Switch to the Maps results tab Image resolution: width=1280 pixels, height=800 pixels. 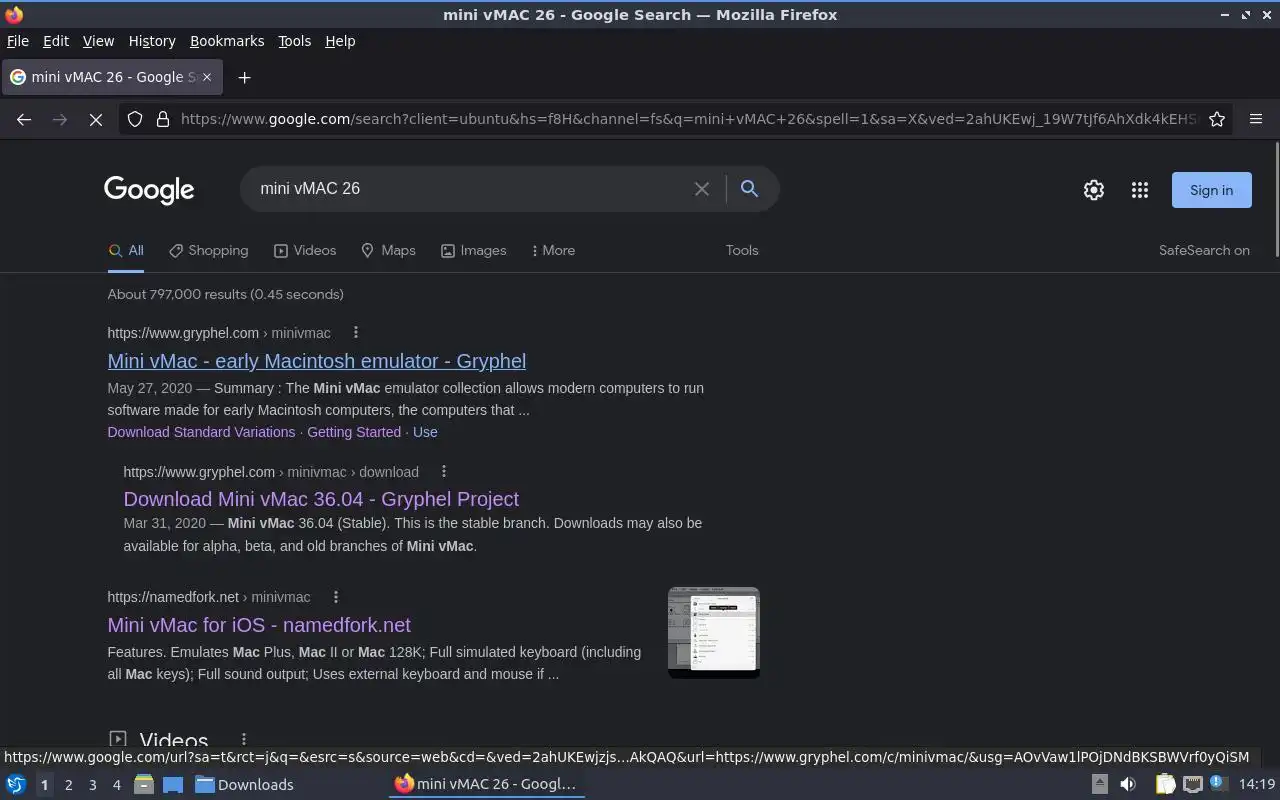point(388,250)
